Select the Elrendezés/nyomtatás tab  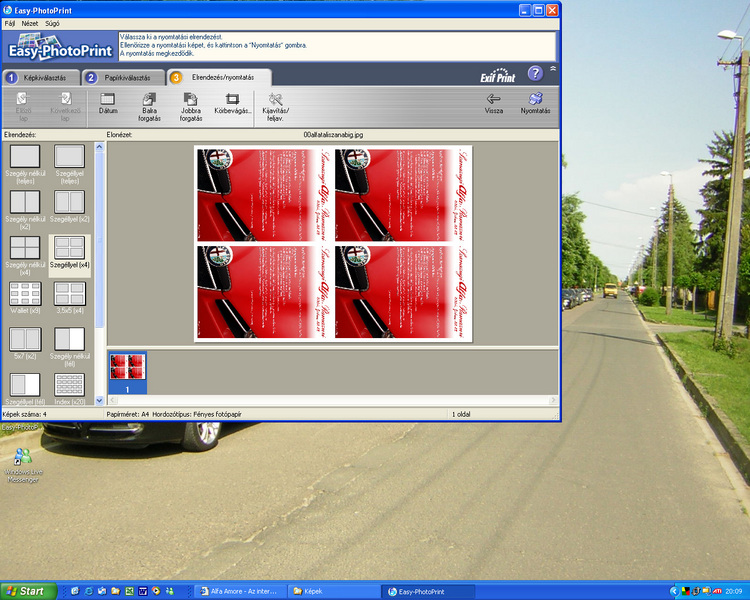(x=219, y=77)
